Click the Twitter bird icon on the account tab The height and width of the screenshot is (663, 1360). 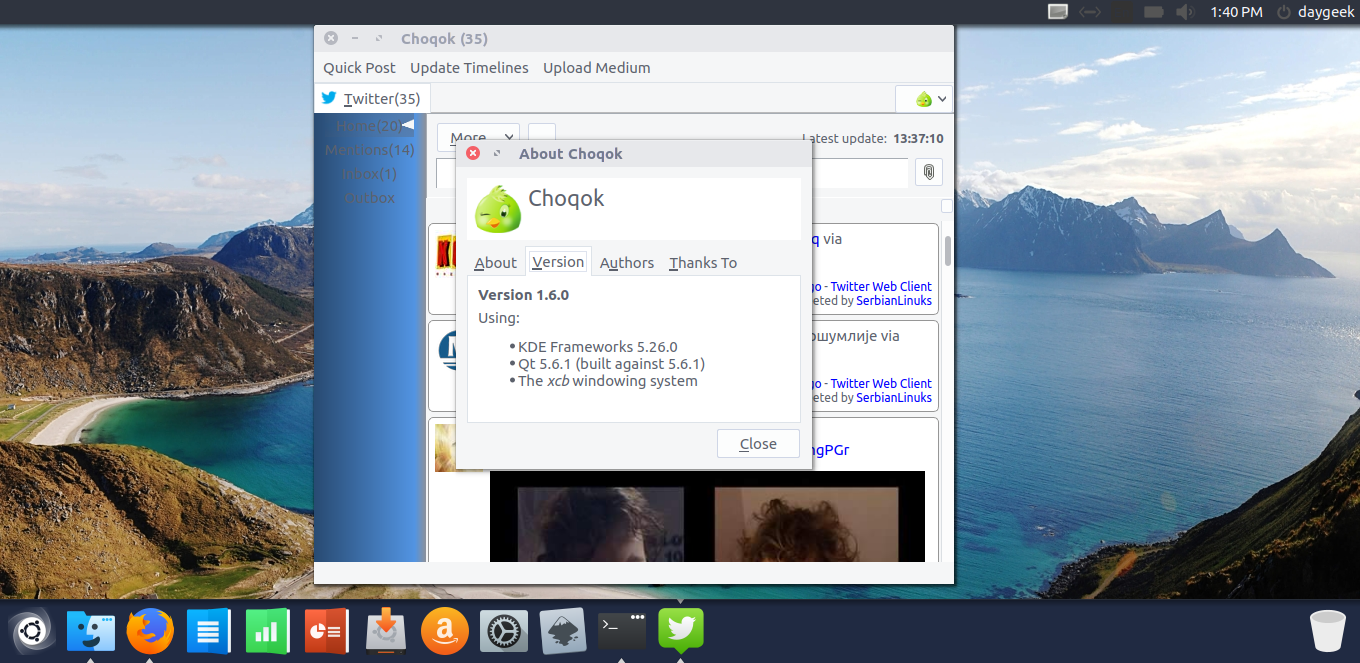(x=329, y=98)
